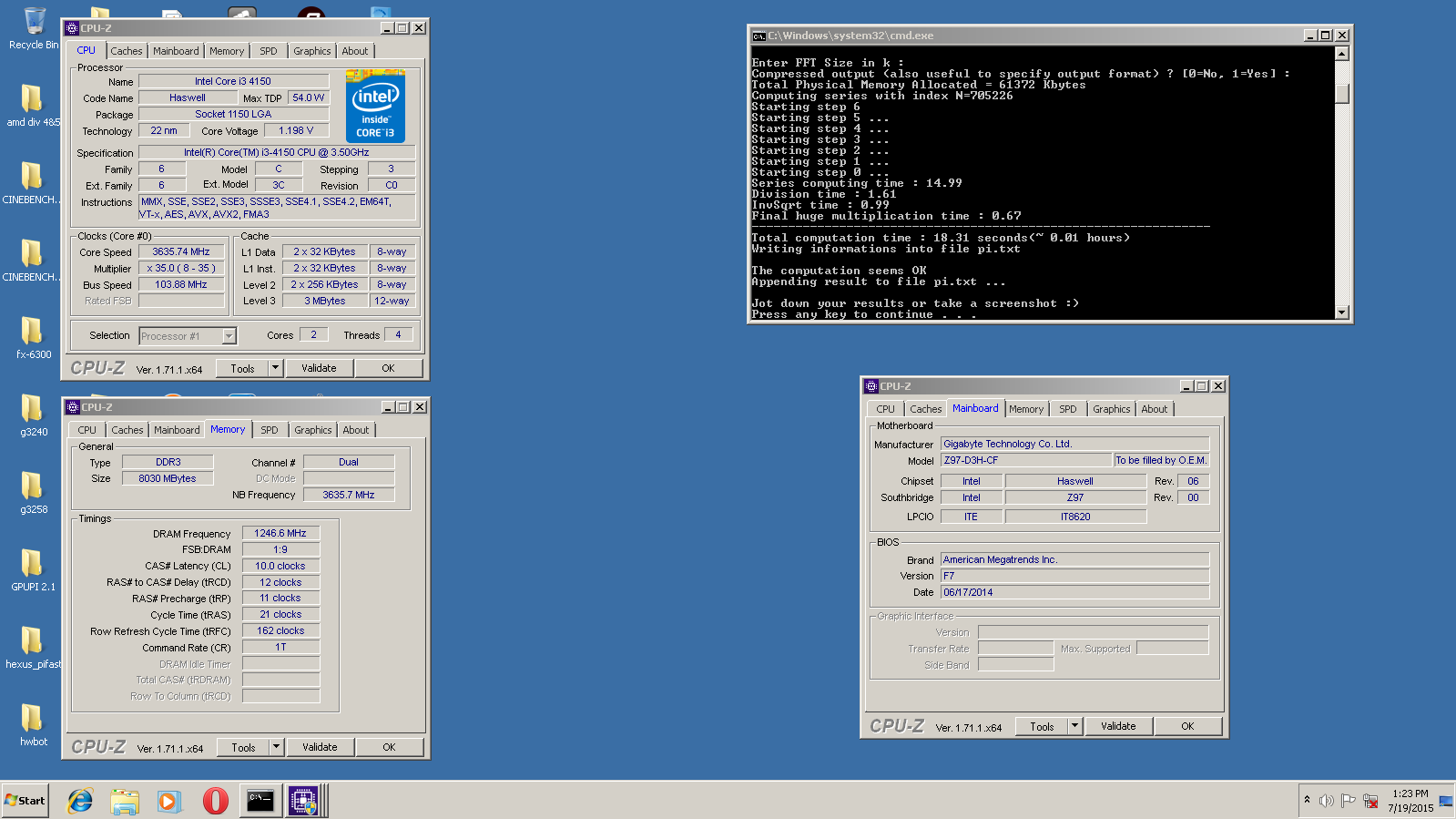Screen dimensions: 1456x819
Task: Open the cmd.exe window title icon menu
Action: 759,36
